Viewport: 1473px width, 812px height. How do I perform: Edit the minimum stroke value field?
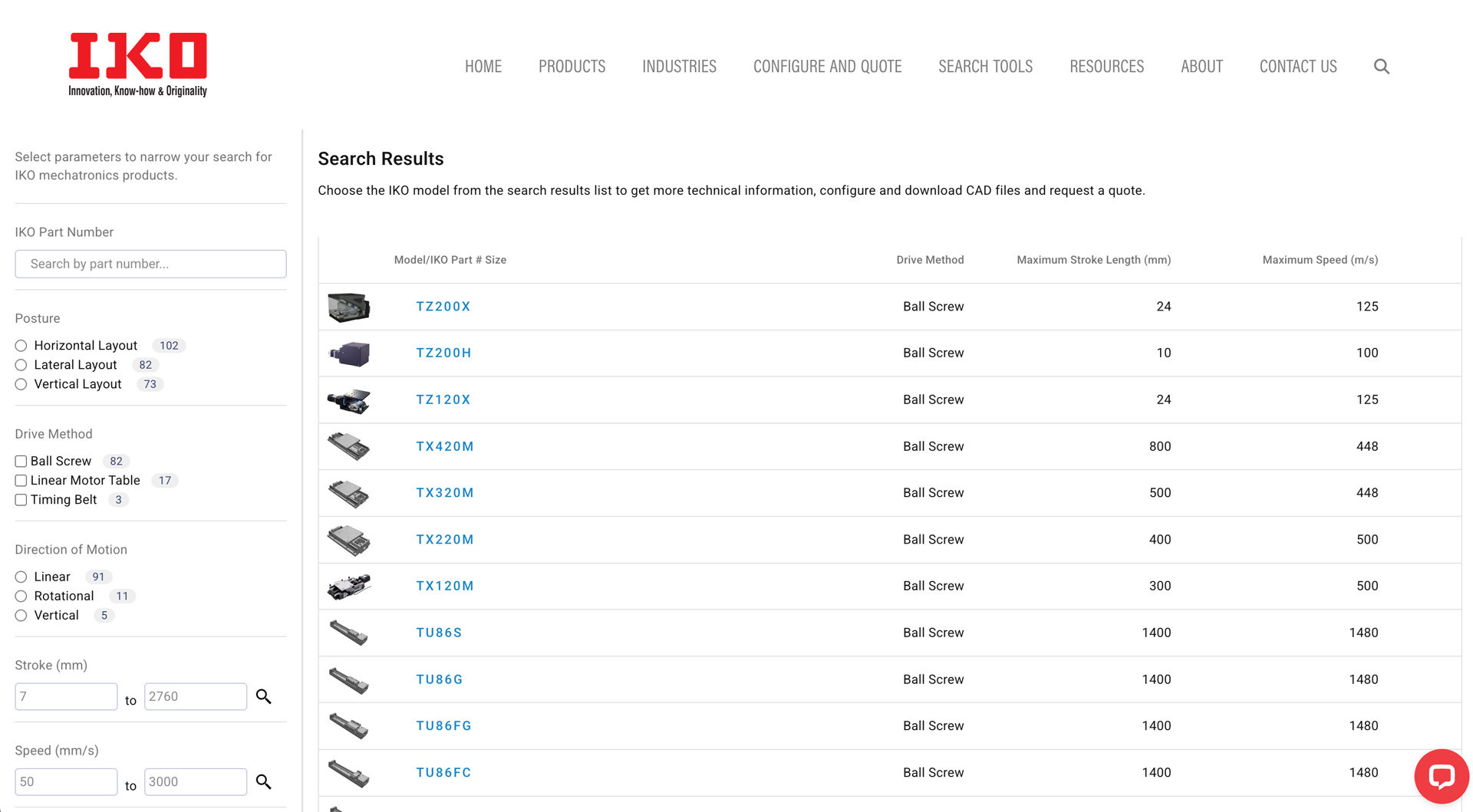tap(65, 696)
